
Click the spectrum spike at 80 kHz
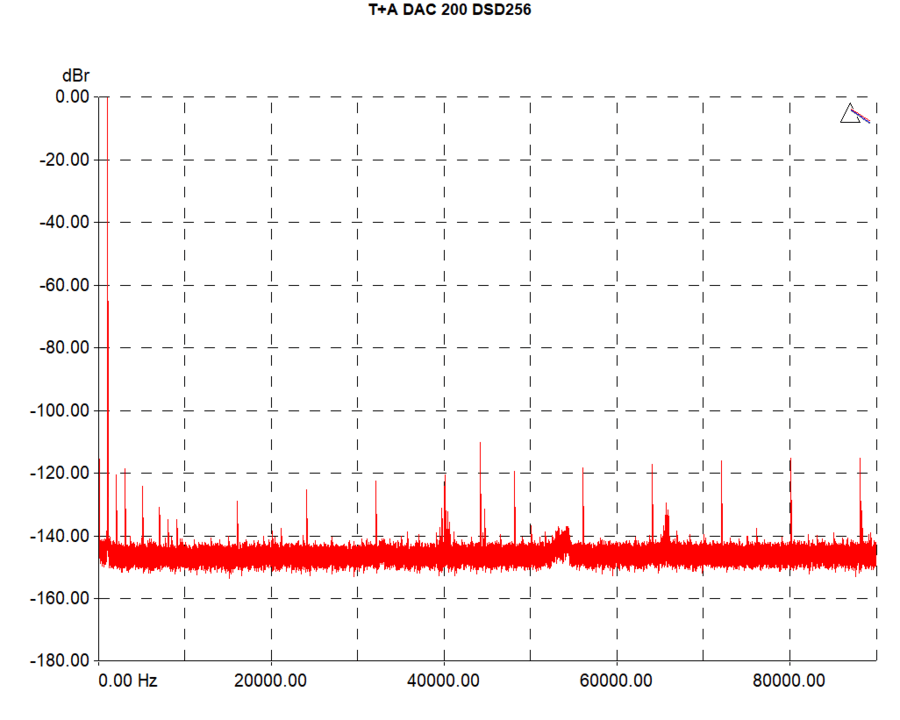790,461
